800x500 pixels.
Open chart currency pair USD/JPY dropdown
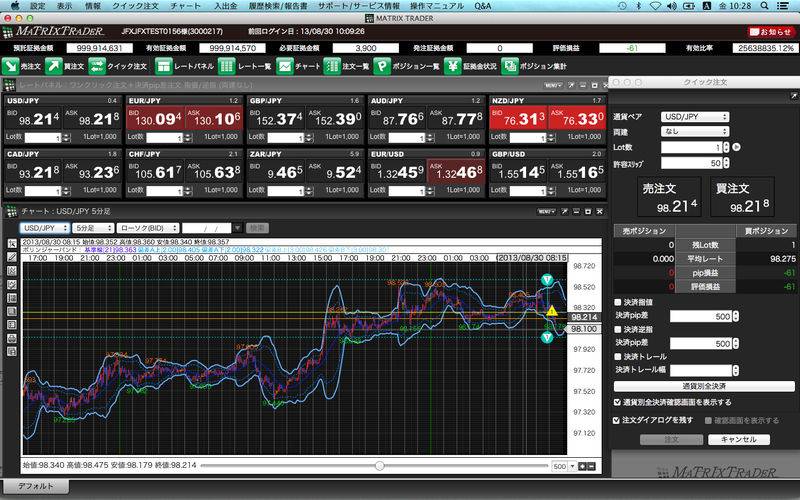tap(45, 228)
